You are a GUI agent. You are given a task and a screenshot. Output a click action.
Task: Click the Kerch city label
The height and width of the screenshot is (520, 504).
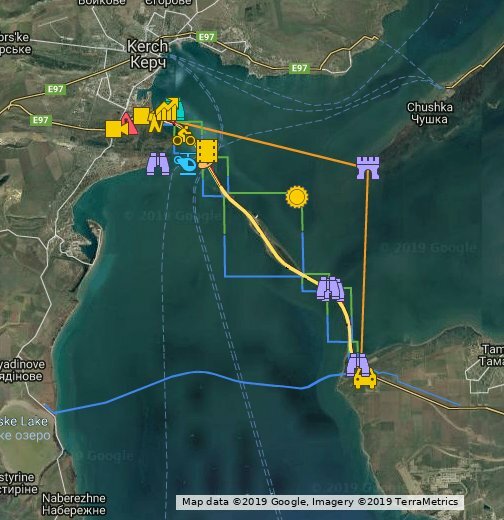148,54
